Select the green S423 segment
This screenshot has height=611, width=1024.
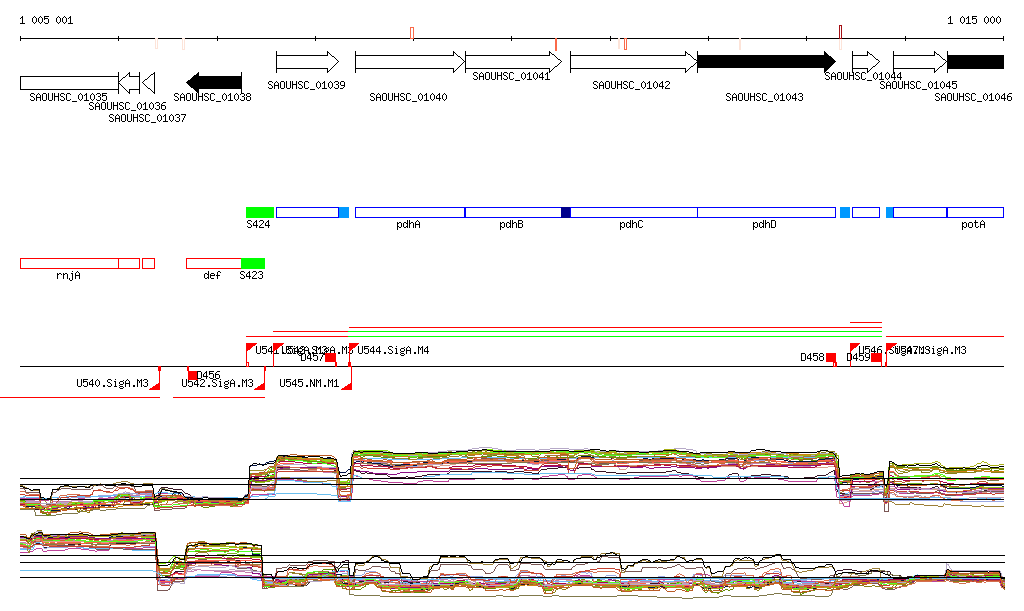point(253,263)
